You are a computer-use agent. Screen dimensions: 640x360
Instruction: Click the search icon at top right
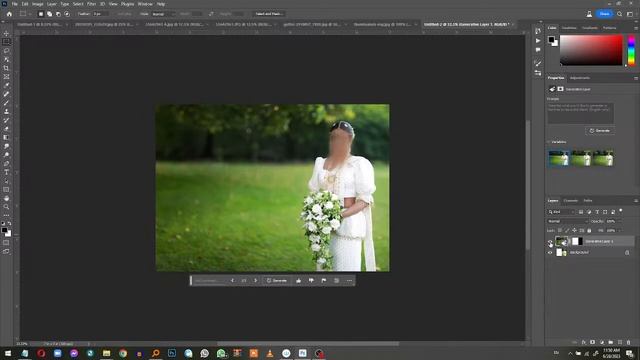coord(620,14)
